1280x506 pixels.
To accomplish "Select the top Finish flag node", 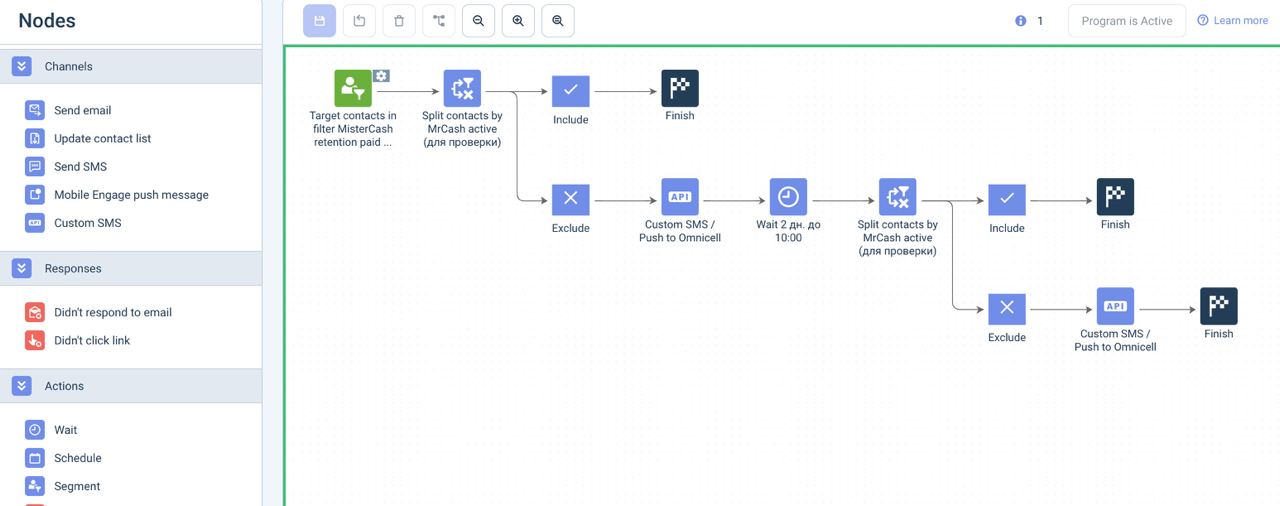I will pos(680,88).
